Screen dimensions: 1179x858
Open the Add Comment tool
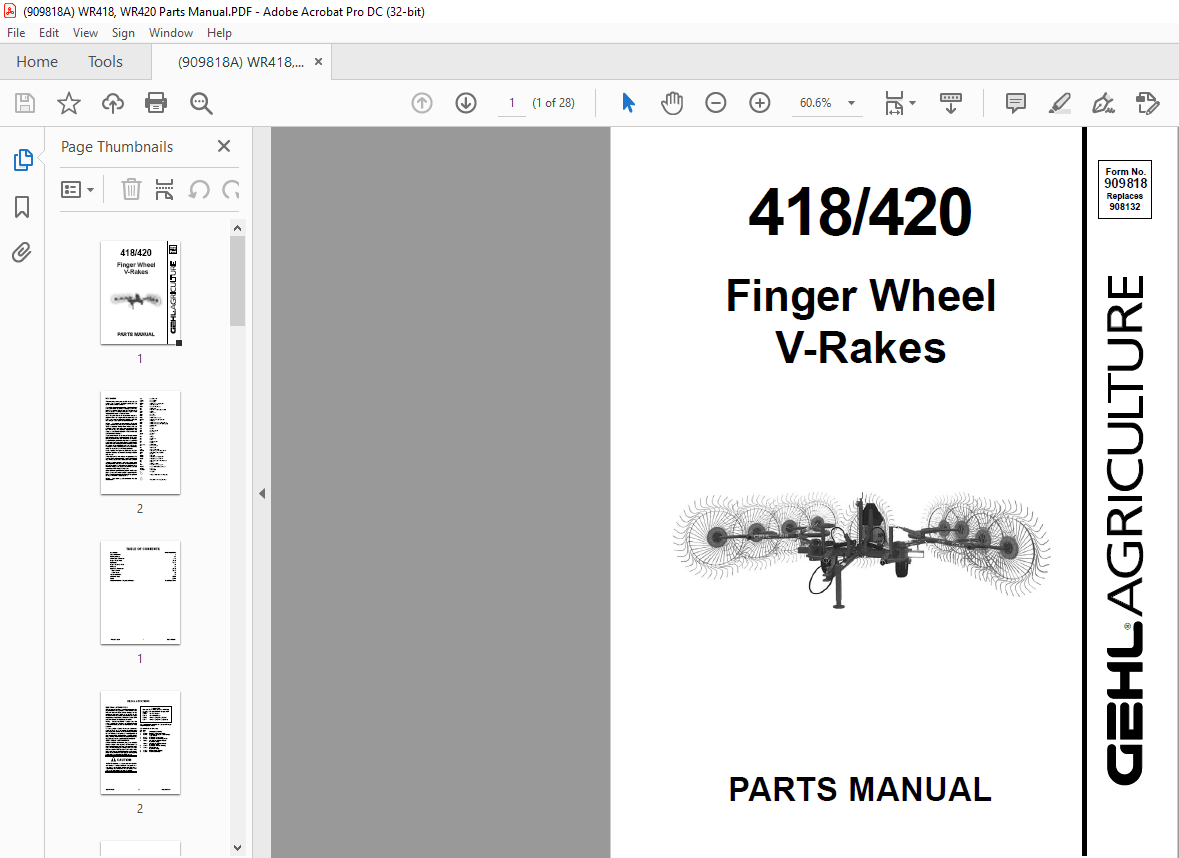pos(1015,103)
